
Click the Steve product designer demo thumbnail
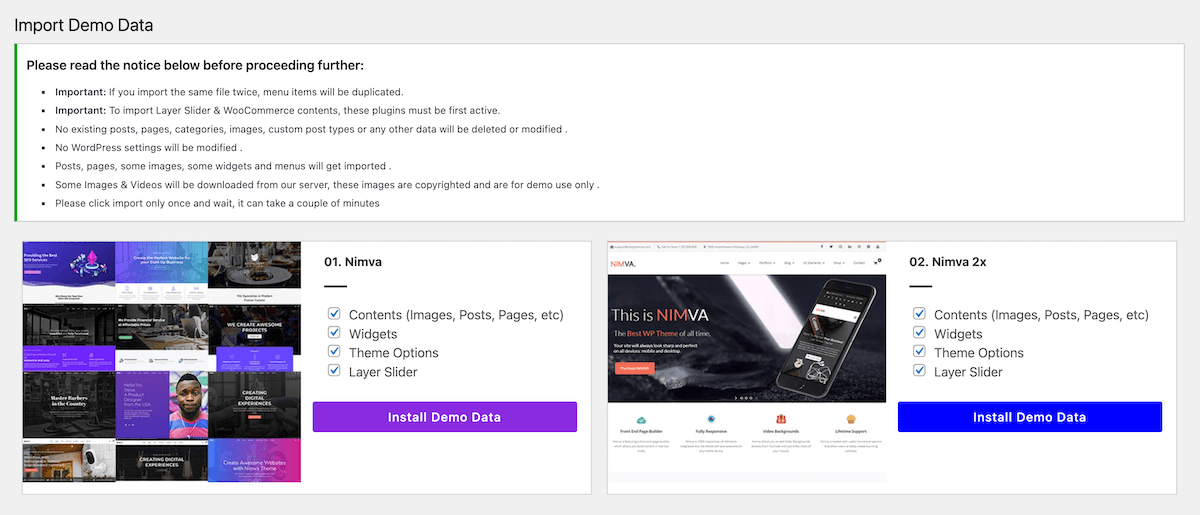coord(162,404)
